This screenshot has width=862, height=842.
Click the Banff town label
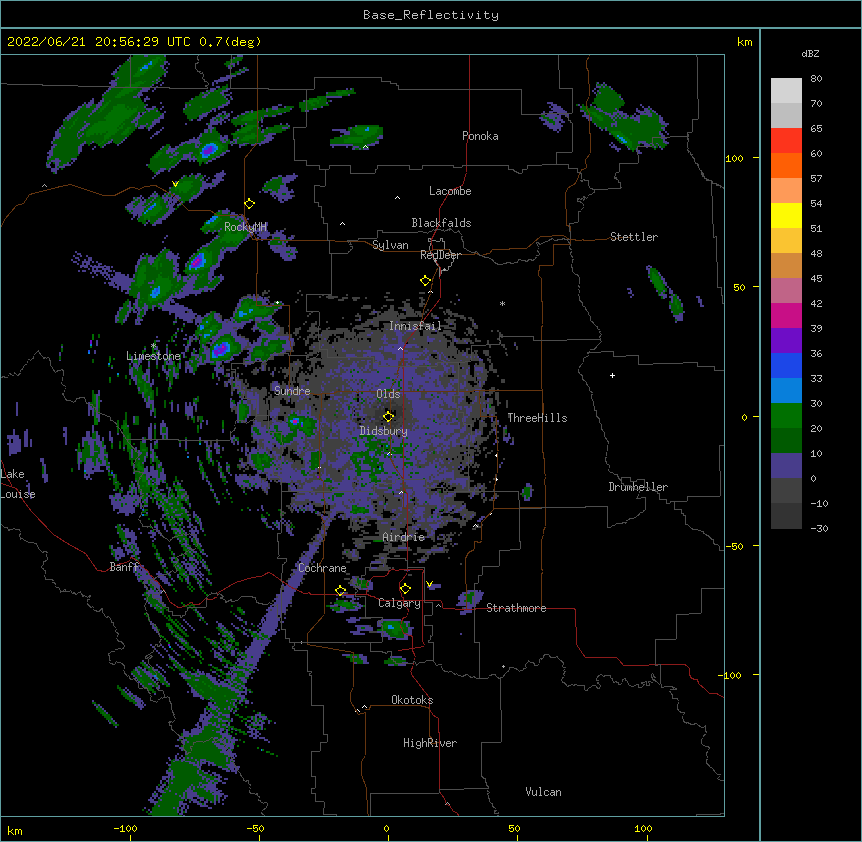(124, 567)
